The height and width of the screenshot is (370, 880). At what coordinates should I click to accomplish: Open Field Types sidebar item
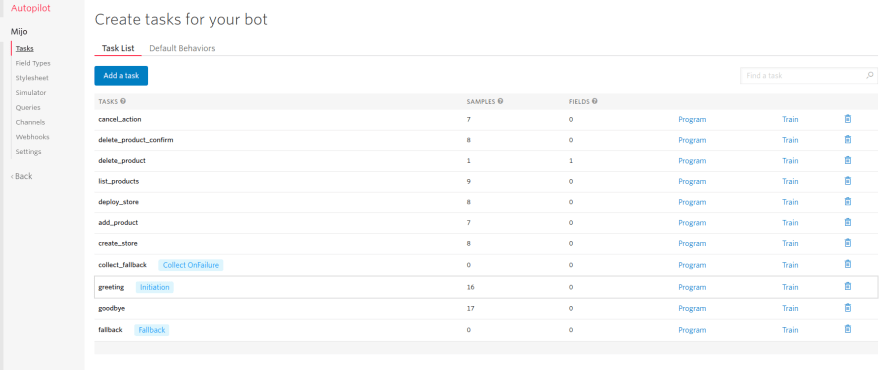tap(33, 63)
